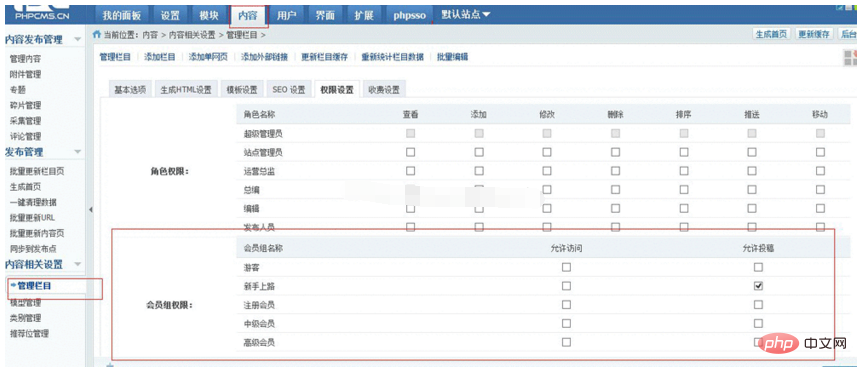Viewport: 857px width, 376px height.
Task: Open 类别管理 in the sidebar
Action: 25,318
